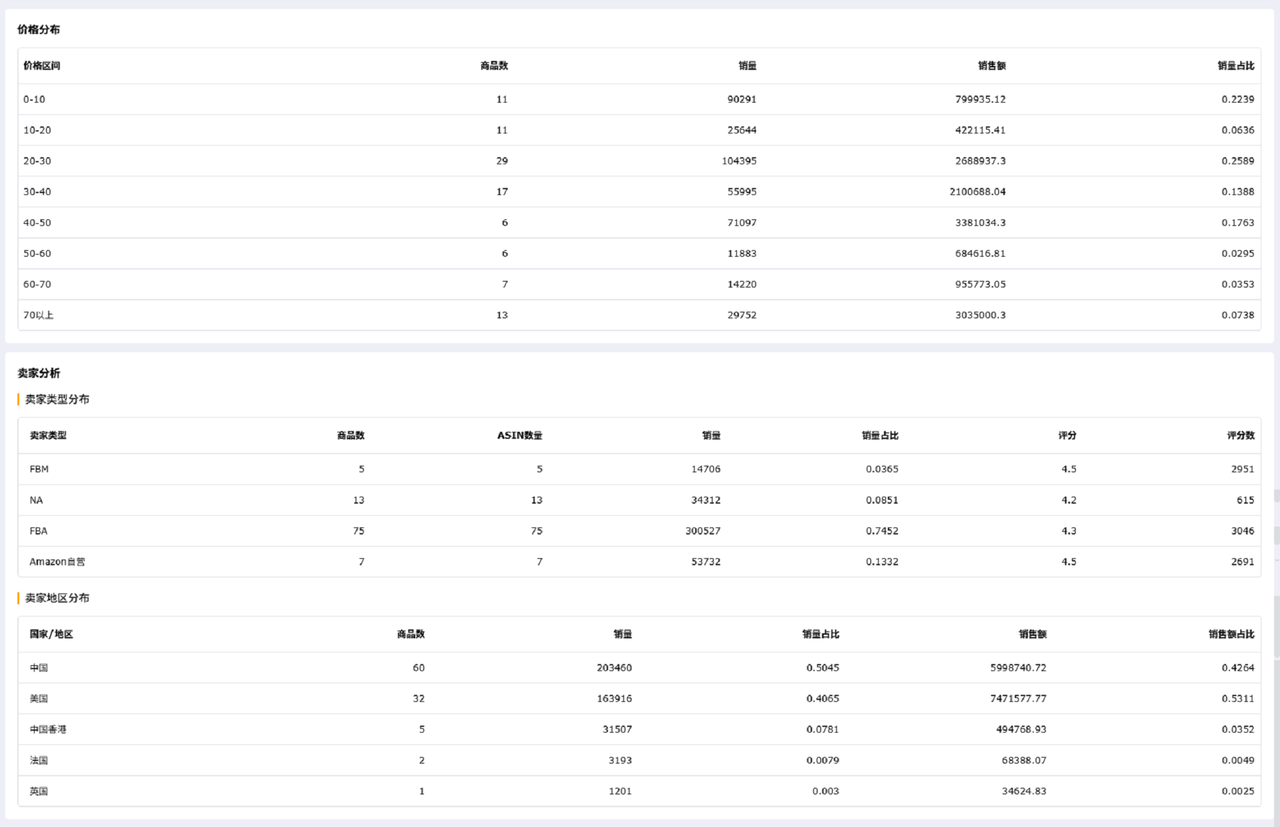1280x827 pixels.
Task: Click the 卖家类型 column header
Action: pyautogui.click(x=48, y=436)
